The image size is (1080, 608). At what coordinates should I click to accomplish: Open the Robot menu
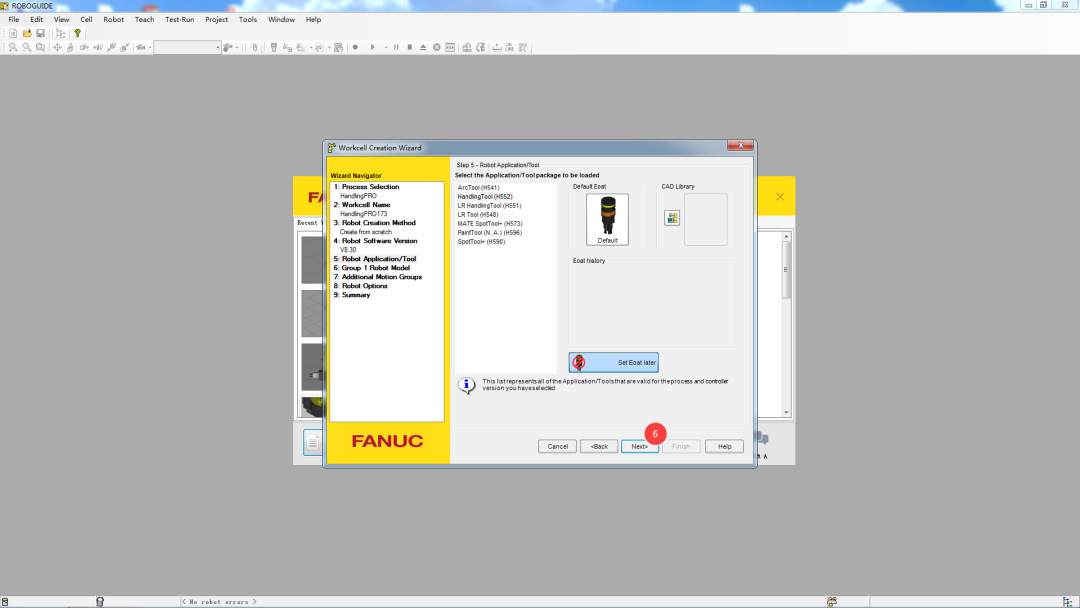[114, 19]
